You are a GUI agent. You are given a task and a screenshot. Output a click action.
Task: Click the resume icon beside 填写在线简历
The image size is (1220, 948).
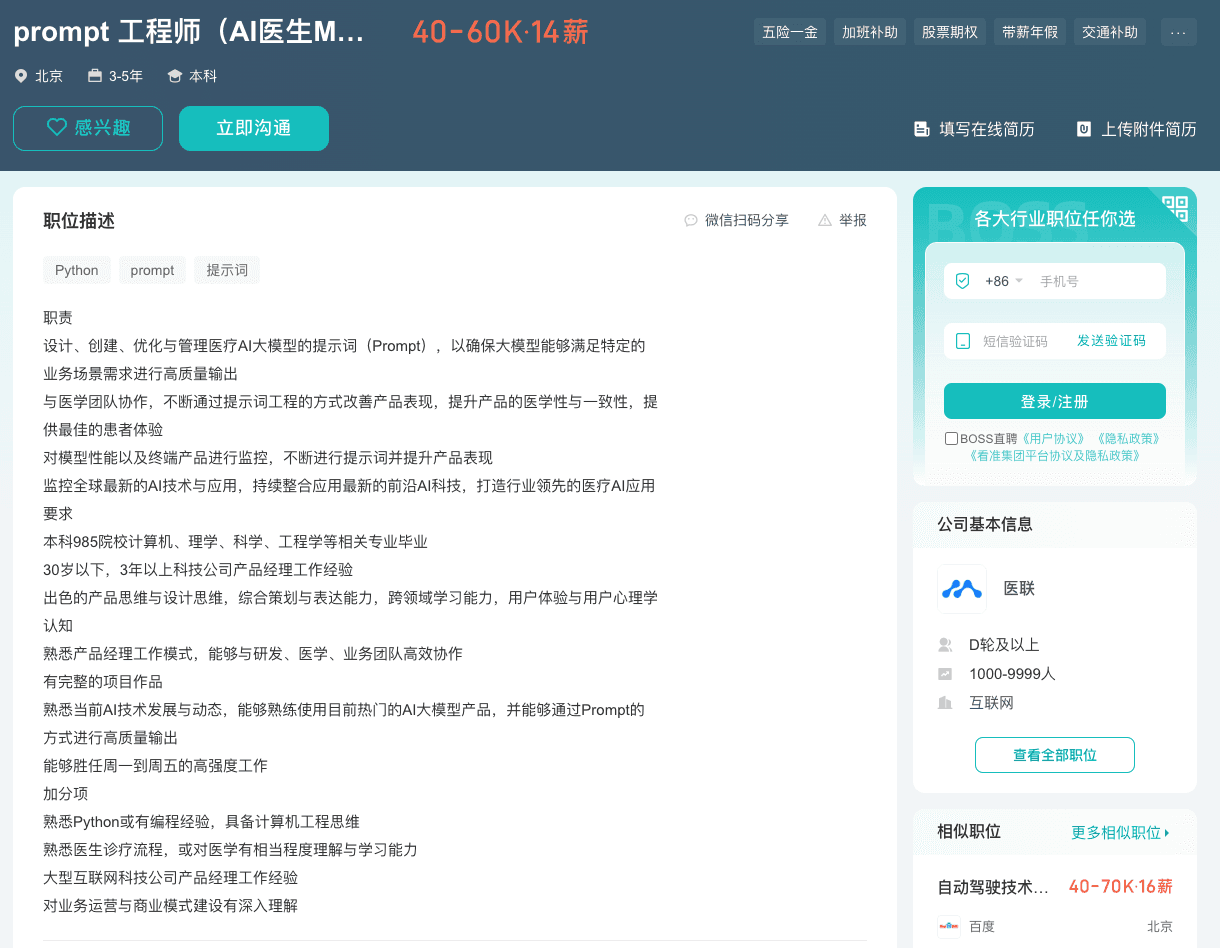tap(921, 128)
